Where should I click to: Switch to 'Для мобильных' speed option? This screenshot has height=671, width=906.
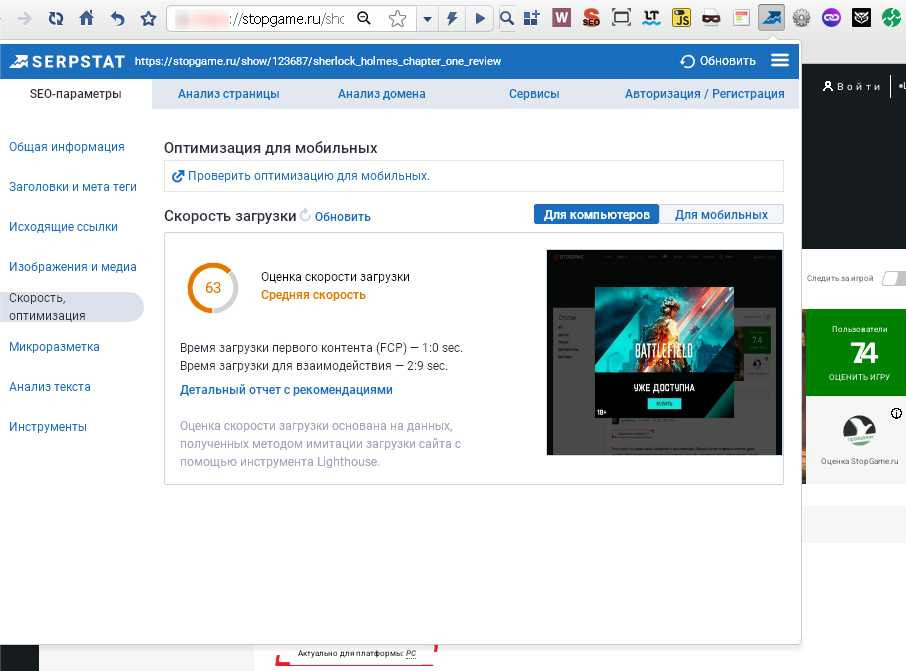click(x=721, y=215)
